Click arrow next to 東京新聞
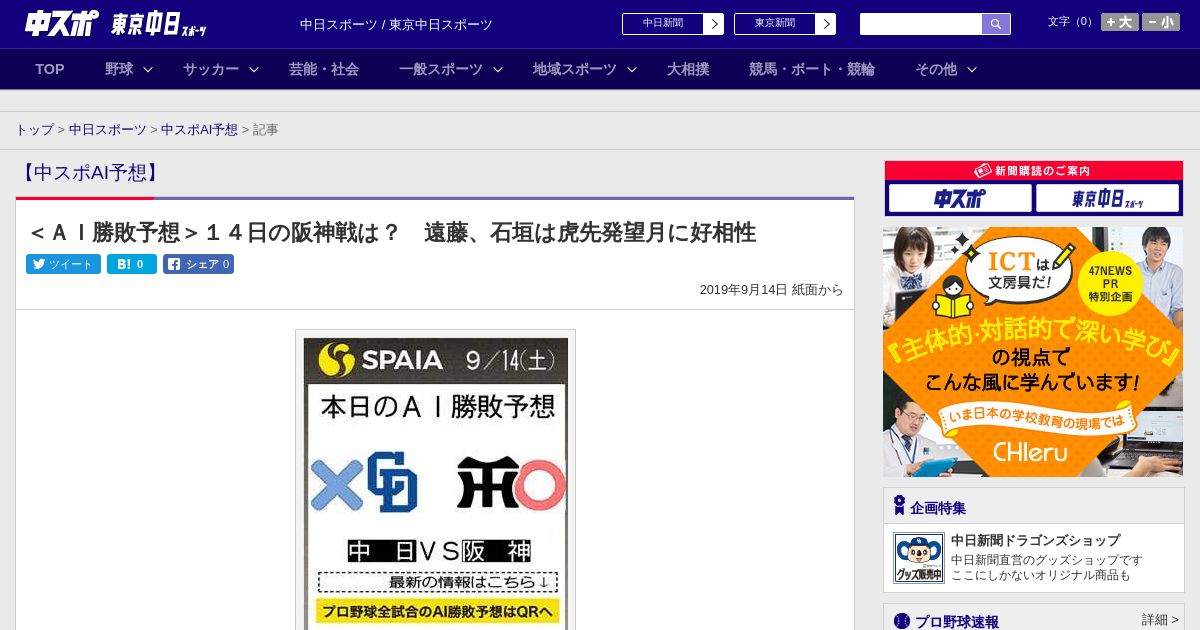The image size is (1200, 630). pyautogui.click(x=825, y=24)
